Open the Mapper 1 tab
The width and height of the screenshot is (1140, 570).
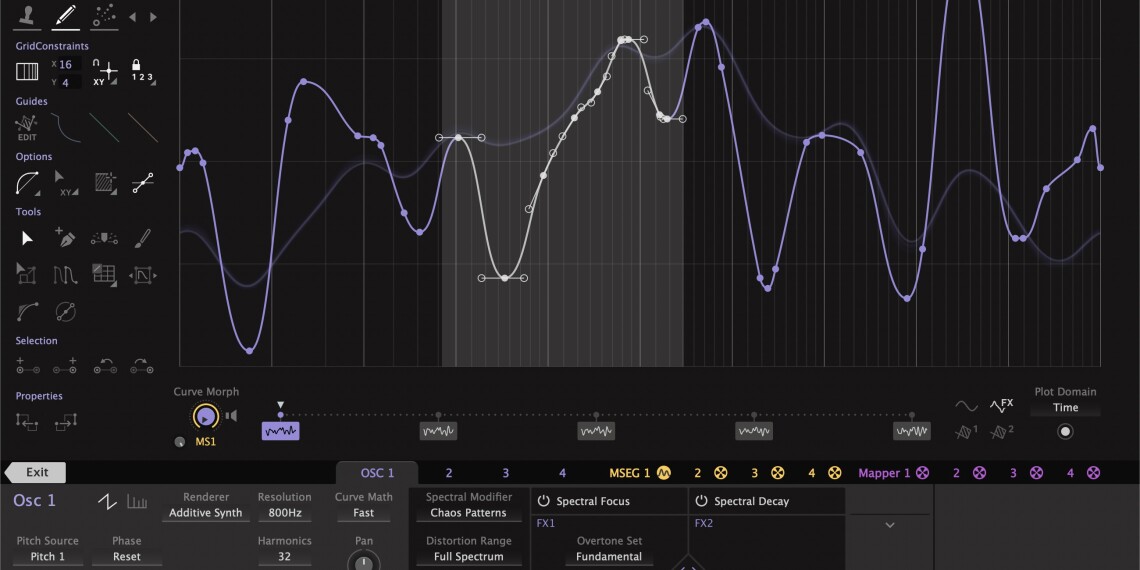pyautogui.click(x=884, y=473)
